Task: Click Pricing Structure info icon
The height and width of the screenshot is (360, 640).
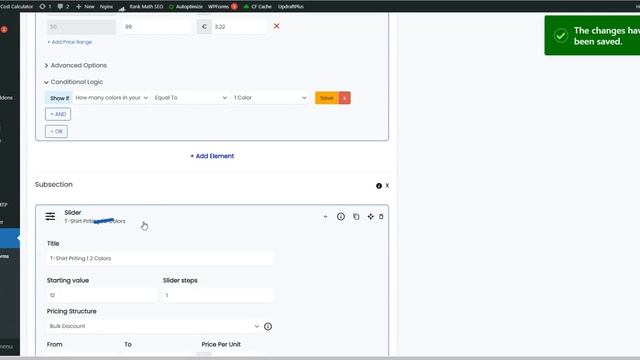Action: coord(268,327)
